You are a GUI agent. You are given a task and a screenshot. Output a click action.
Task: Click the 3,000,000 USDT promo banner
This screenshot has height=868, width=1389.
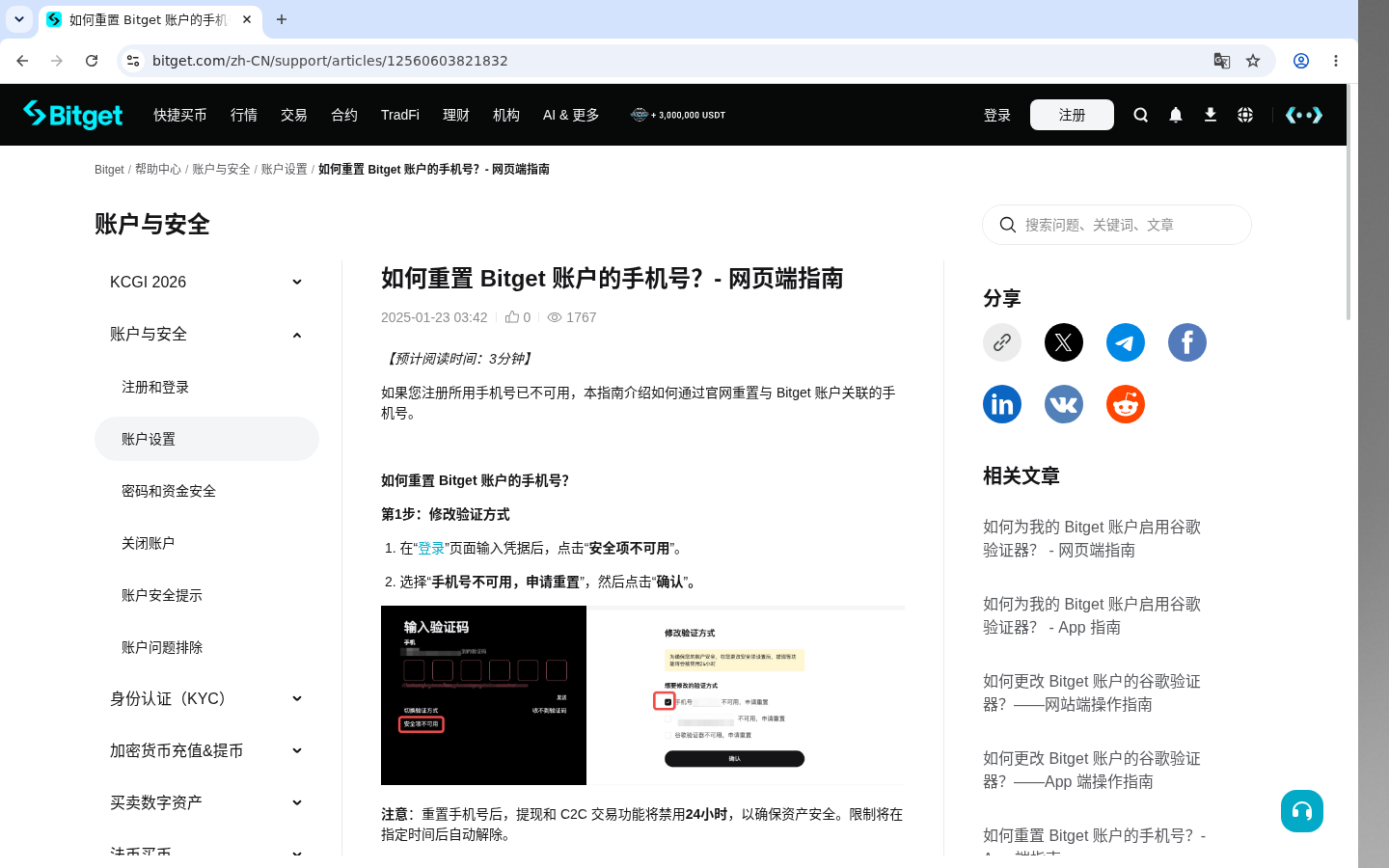click(678, 115)
